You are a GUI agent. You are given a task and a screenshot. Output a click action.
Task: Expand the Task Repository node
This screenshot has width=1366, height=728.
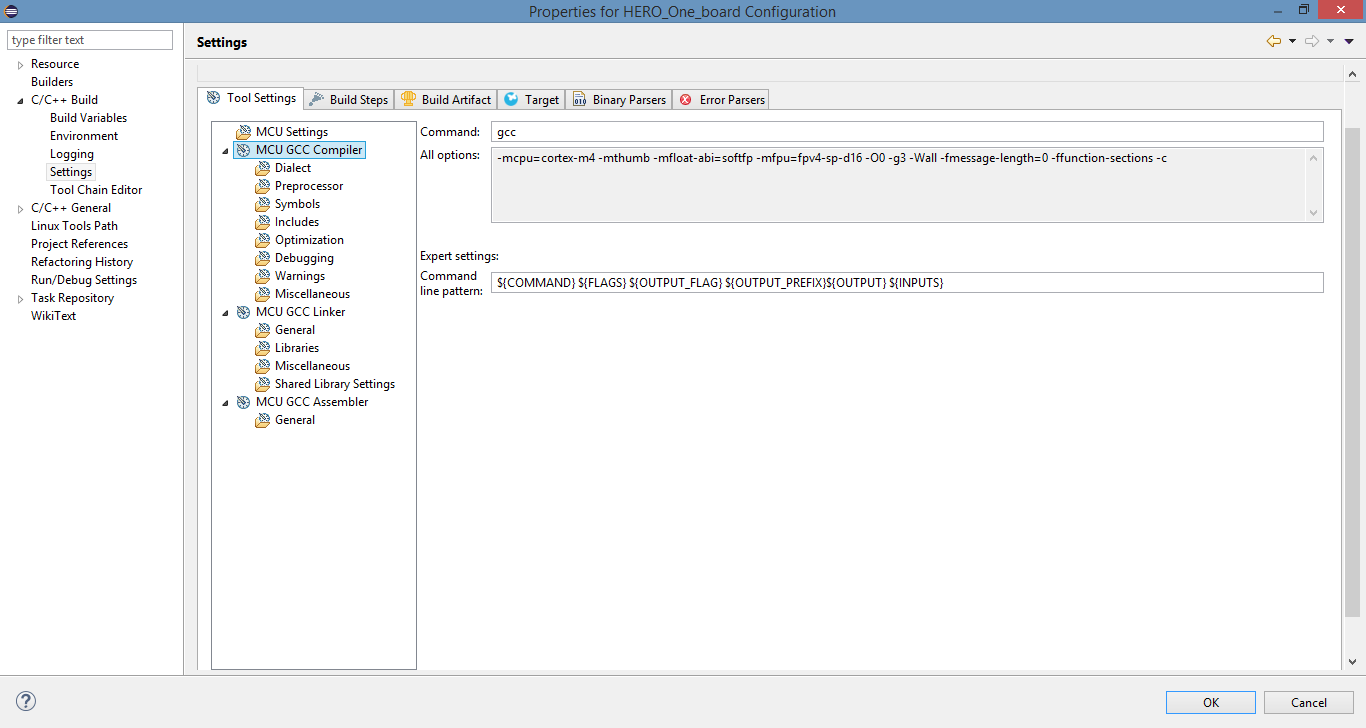point(21,298)
